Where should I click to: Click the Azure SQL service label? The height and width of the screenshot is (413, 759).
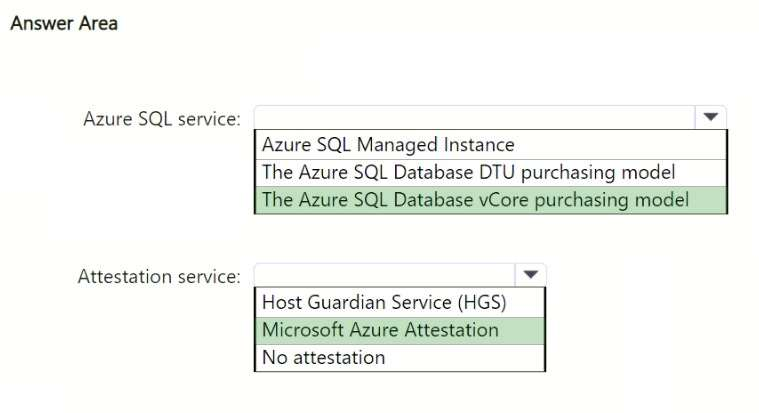click(161, 119)
